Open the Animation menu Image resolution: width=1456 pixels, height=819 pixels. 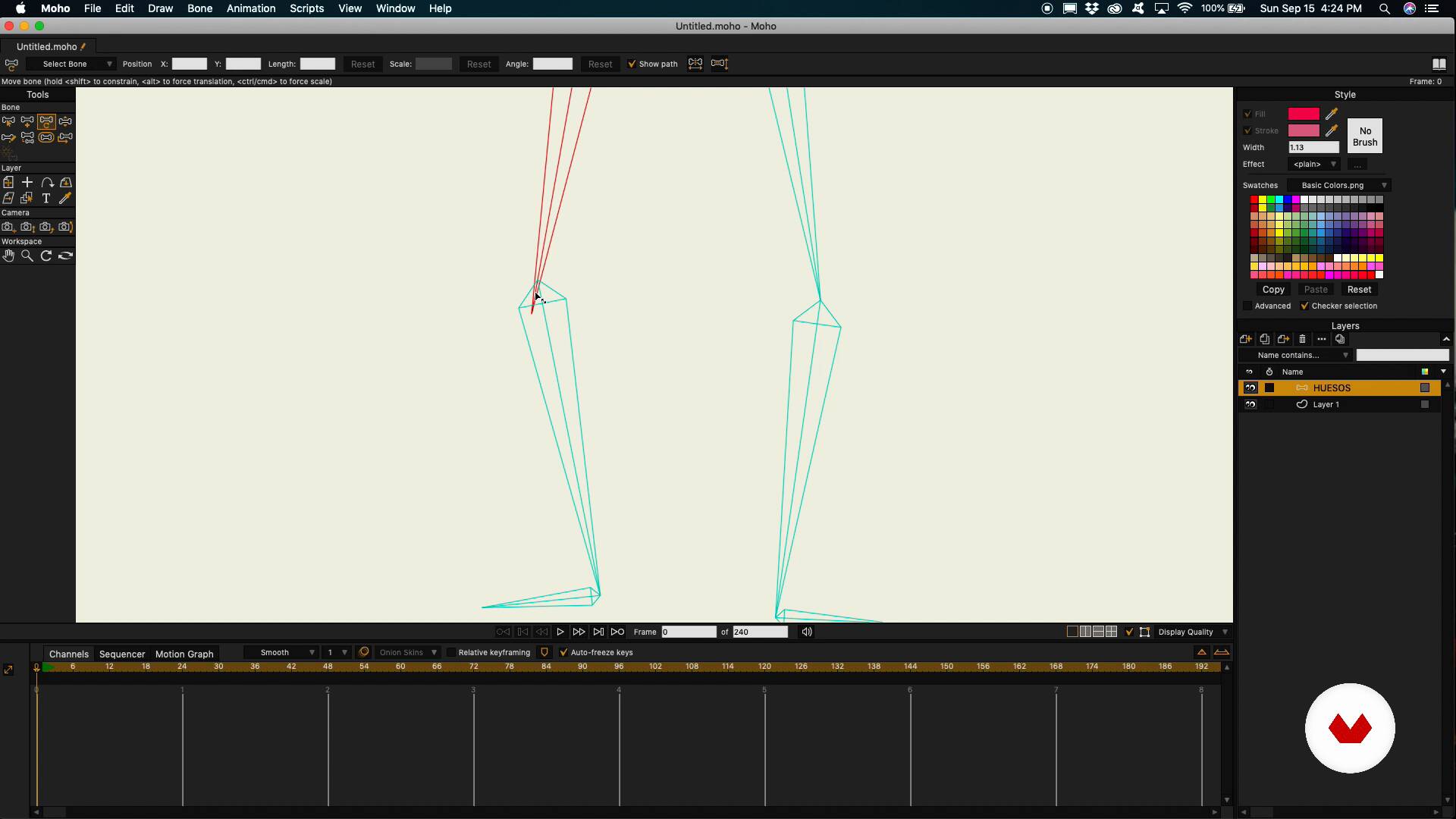pyautogui.click(x=251, y=8)
